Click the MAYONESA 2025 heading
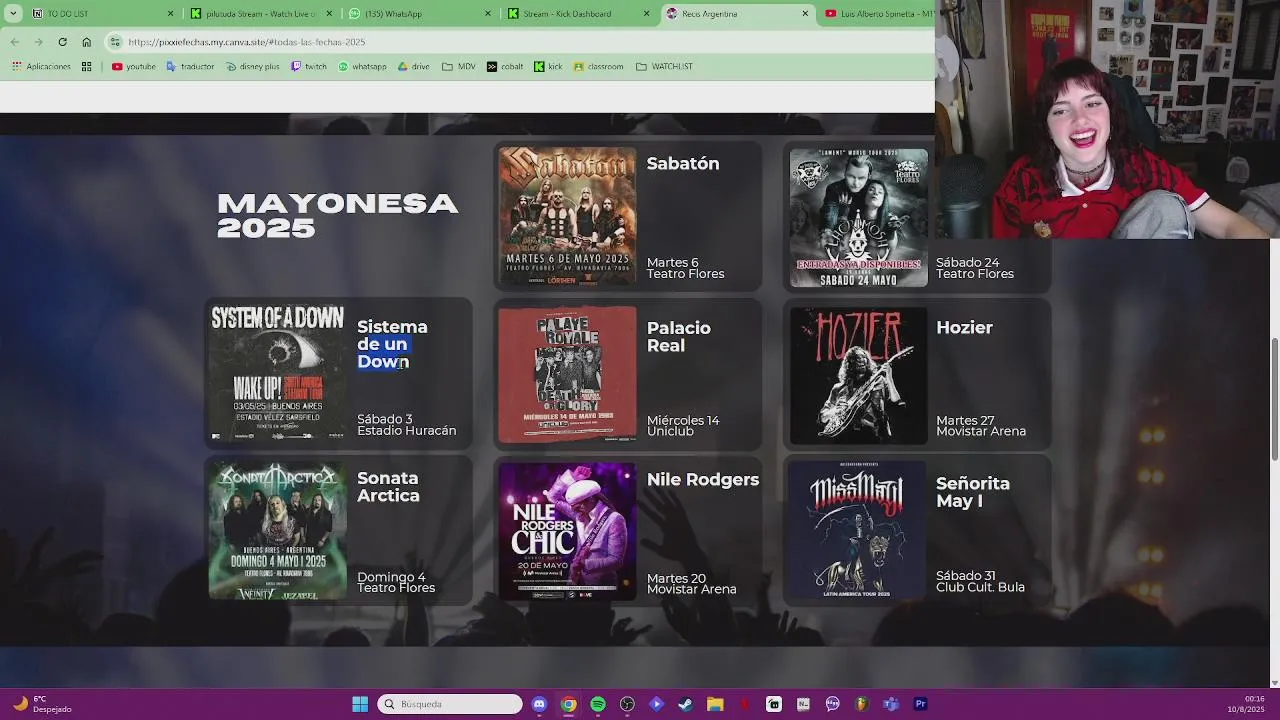Image resolution: width=1280 pixels, height=720 pixels. coord(338,216)
